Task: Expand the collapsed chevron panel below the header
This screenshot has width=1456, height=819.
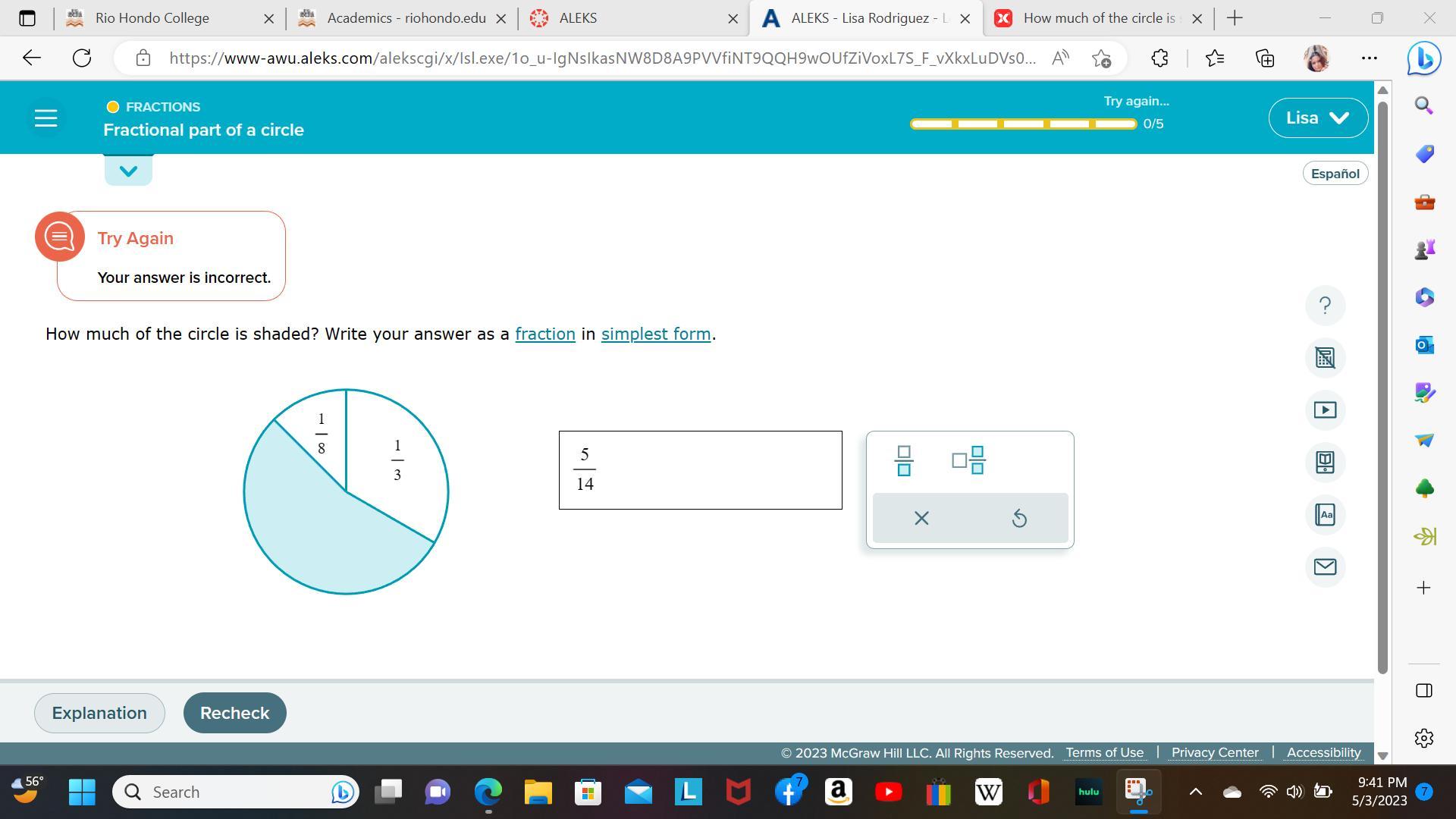Action: (128, 171)
